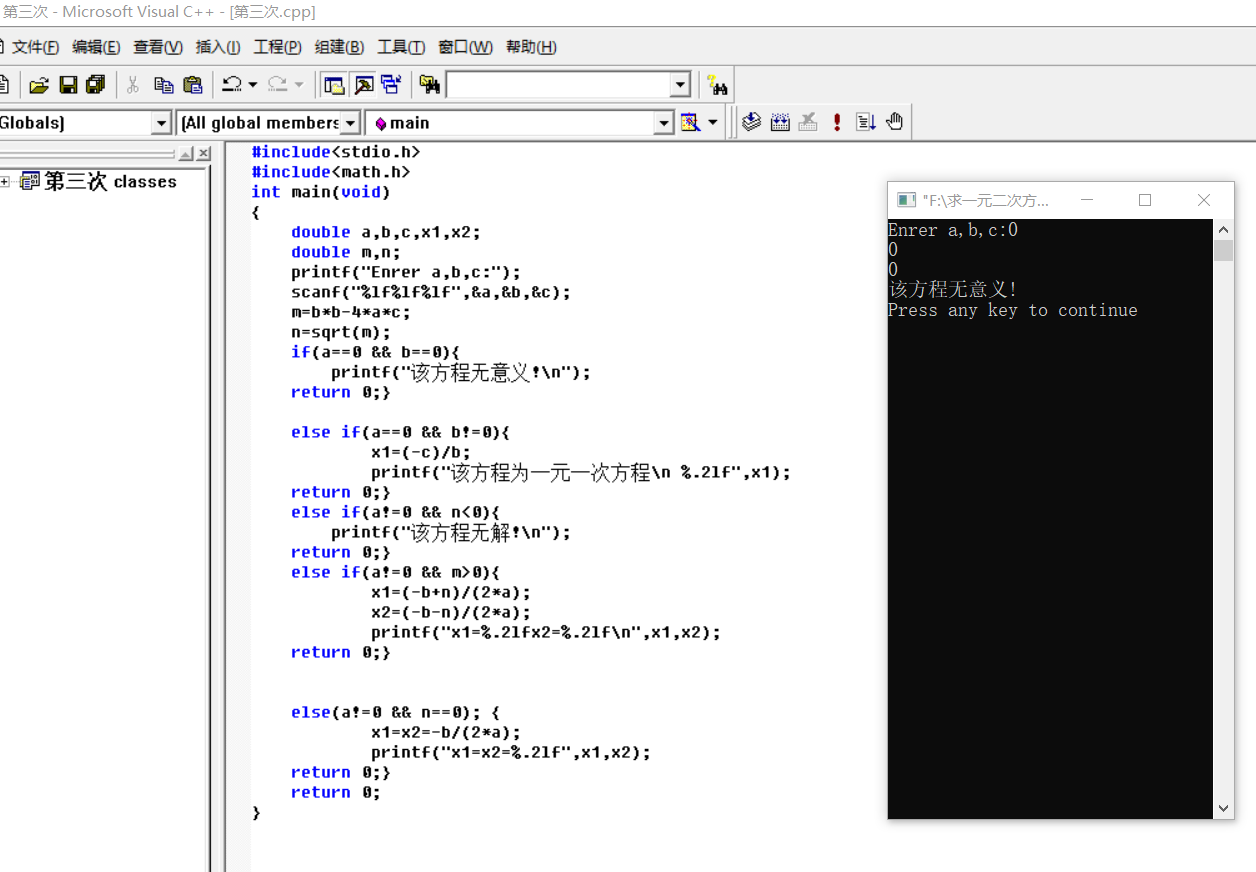Click the Copy toolbar icon
The height and width of the screenshot is (872, 1256).
pyautogui.click(x=163, y=85)
